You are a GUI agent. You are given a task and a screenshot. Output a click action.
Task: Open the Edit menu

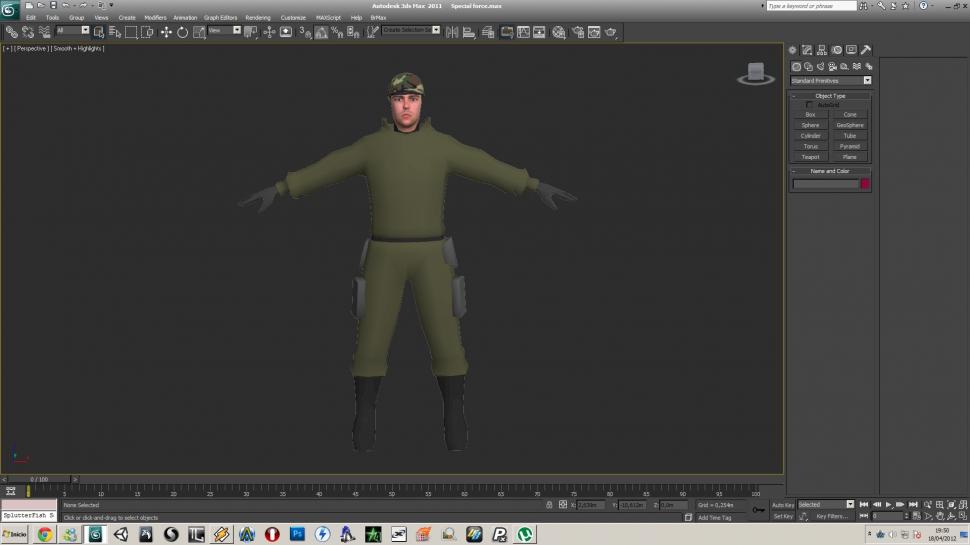pyautogui.click(x=31, y=18)
